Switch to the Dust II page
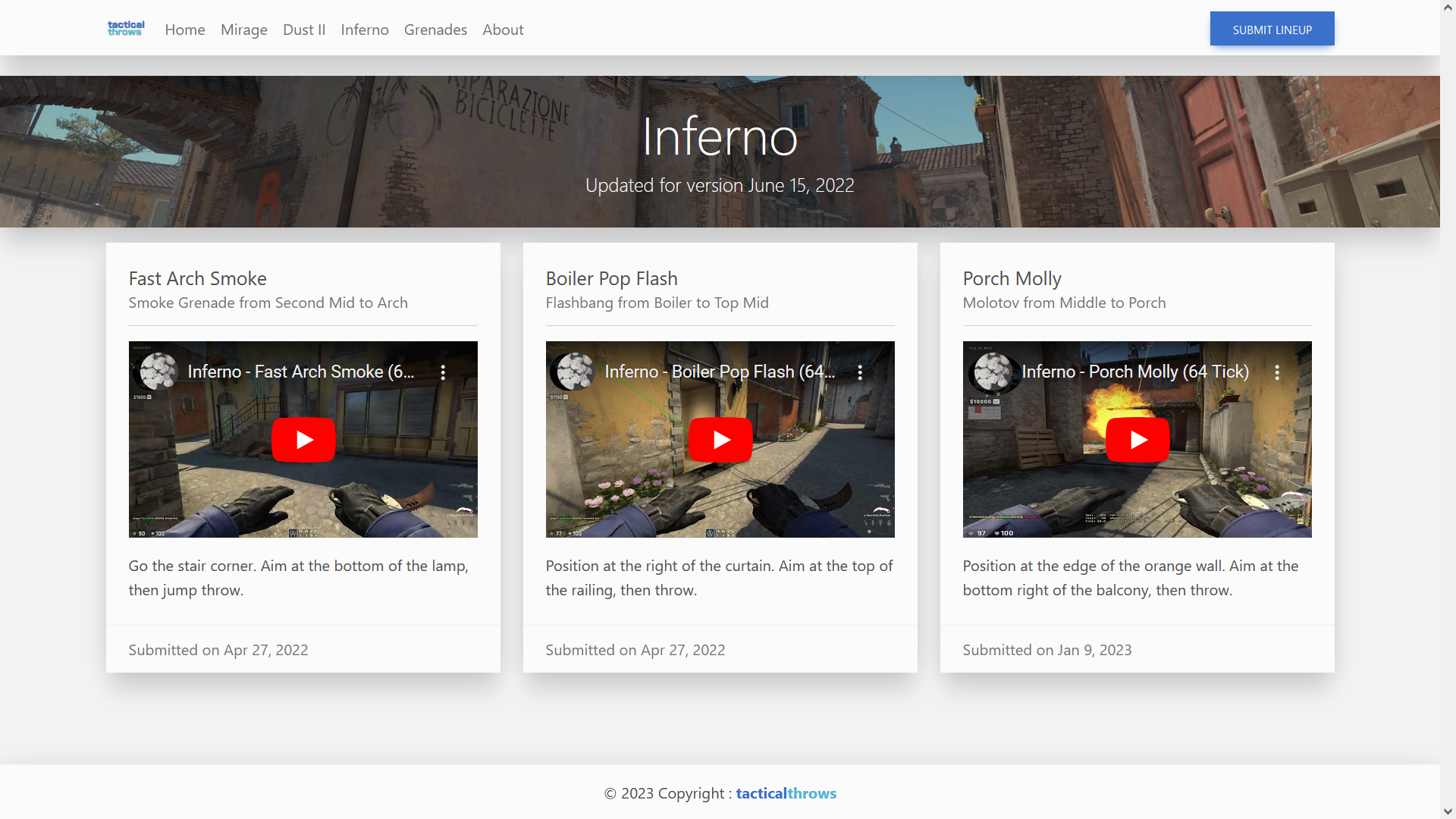Viewport: 1456px width, 819px height. tap(303, 30)
